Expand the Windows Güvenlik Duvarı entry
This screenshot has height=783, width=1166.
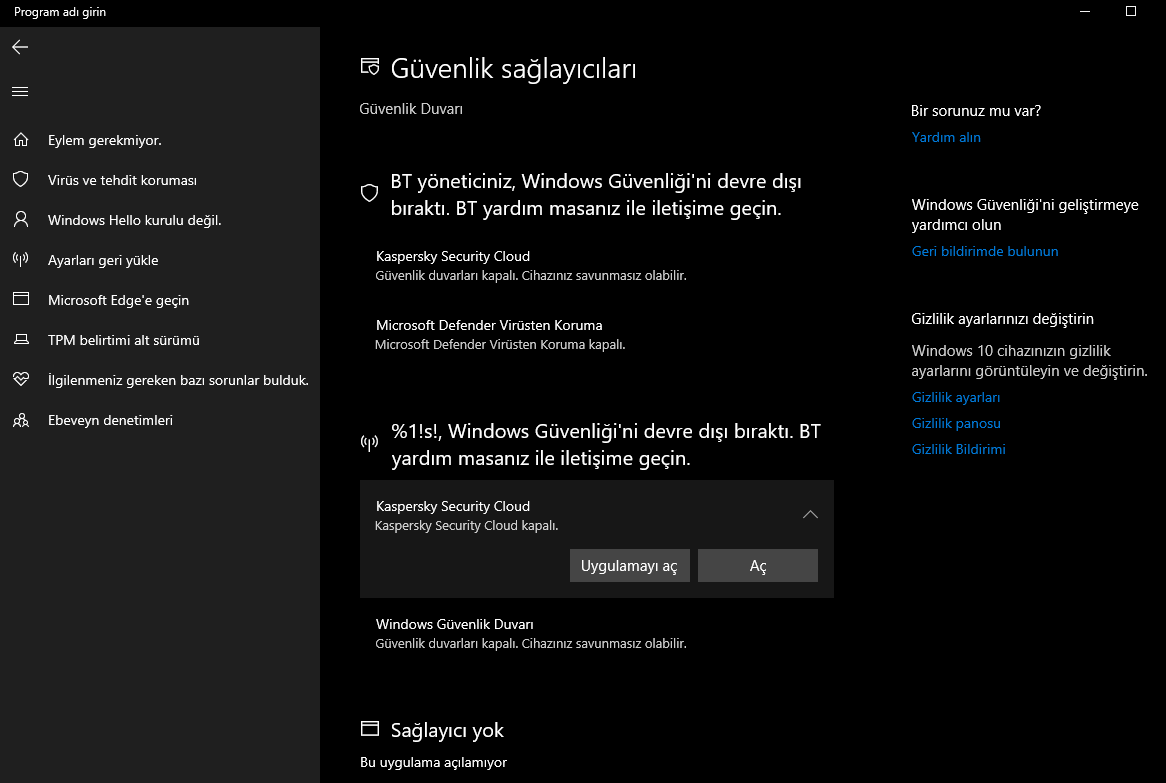coord(595,633)
